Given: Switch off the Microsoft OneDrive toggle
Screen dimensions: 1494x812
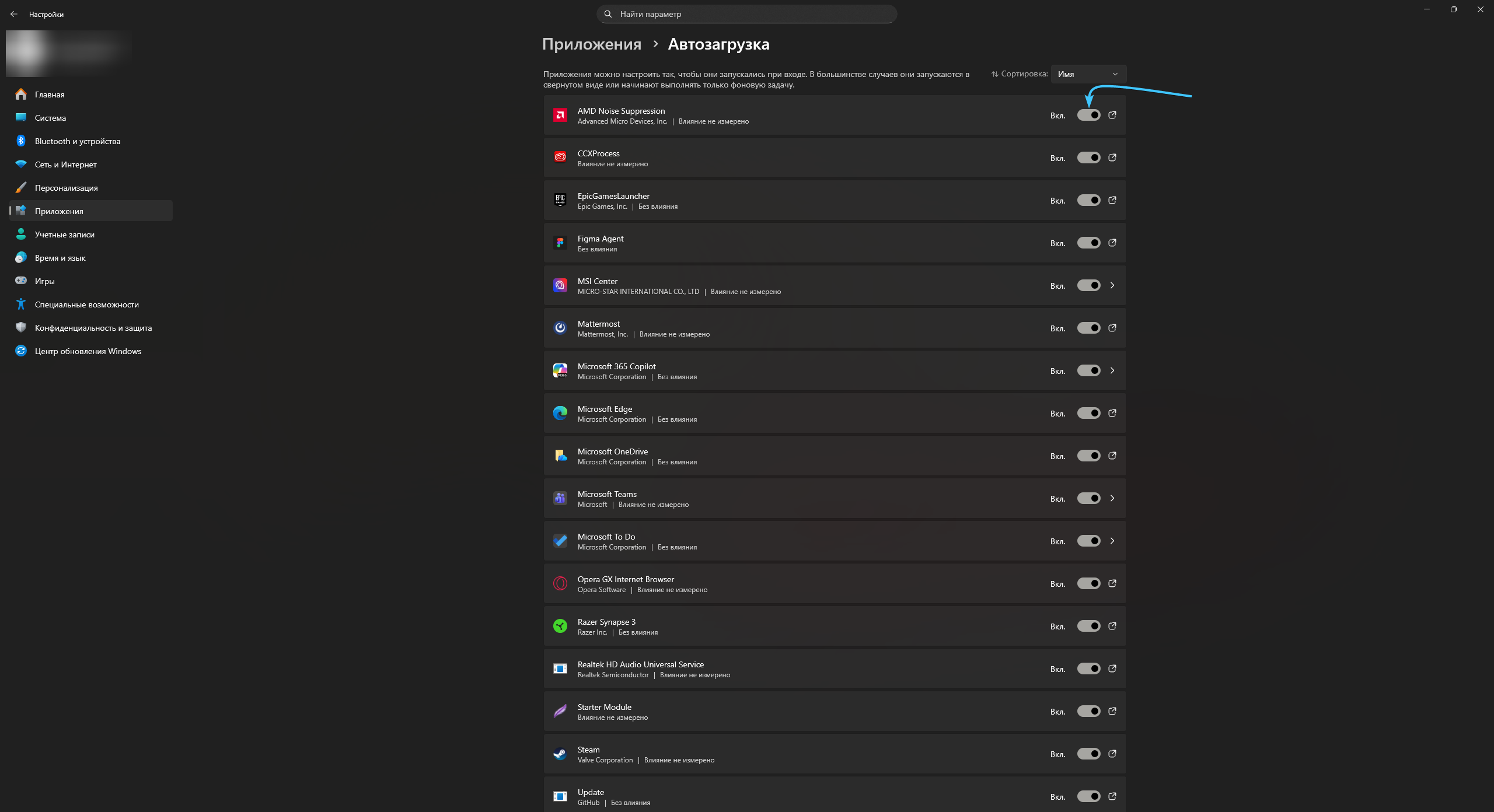Looking at the screenshot, I should tap(1088, 456).
